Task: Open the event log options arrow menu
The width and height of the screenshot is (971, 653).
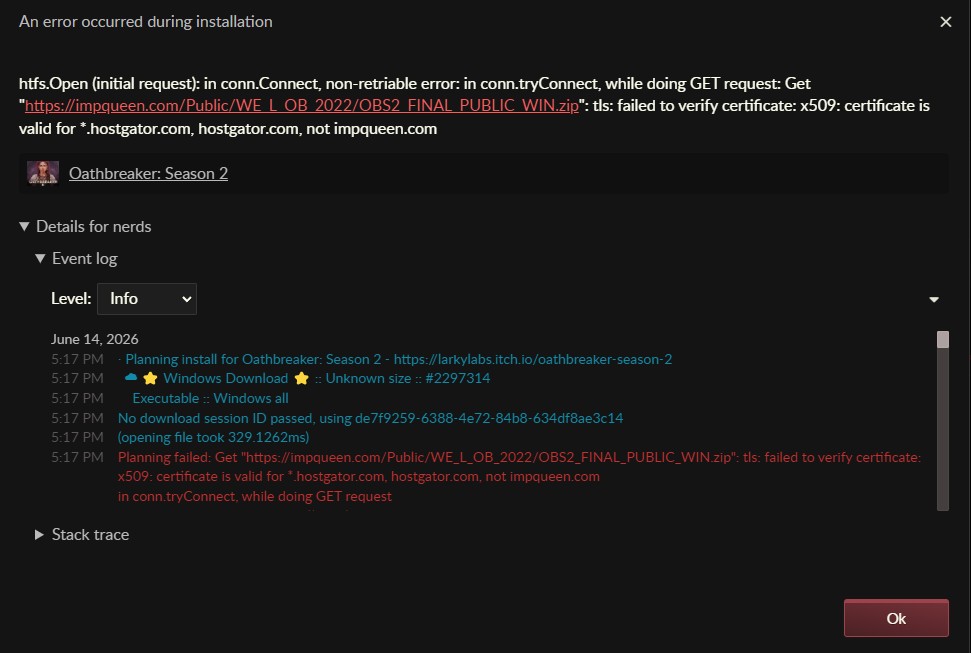Action: coord(934,300)
